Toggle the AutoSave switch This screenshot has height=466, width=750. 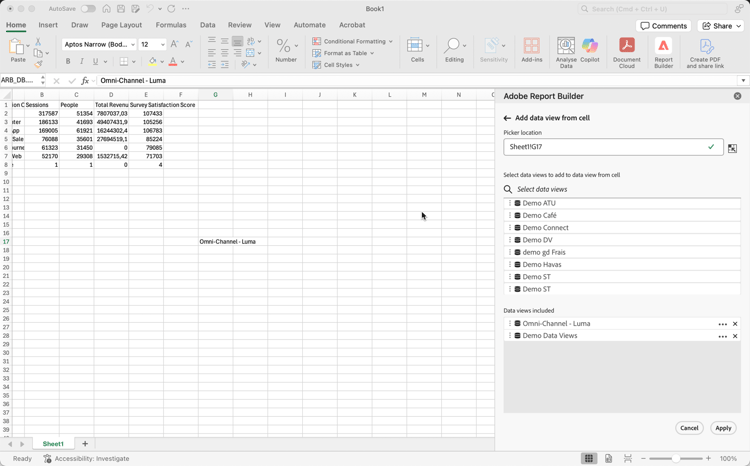pos(88,9)
